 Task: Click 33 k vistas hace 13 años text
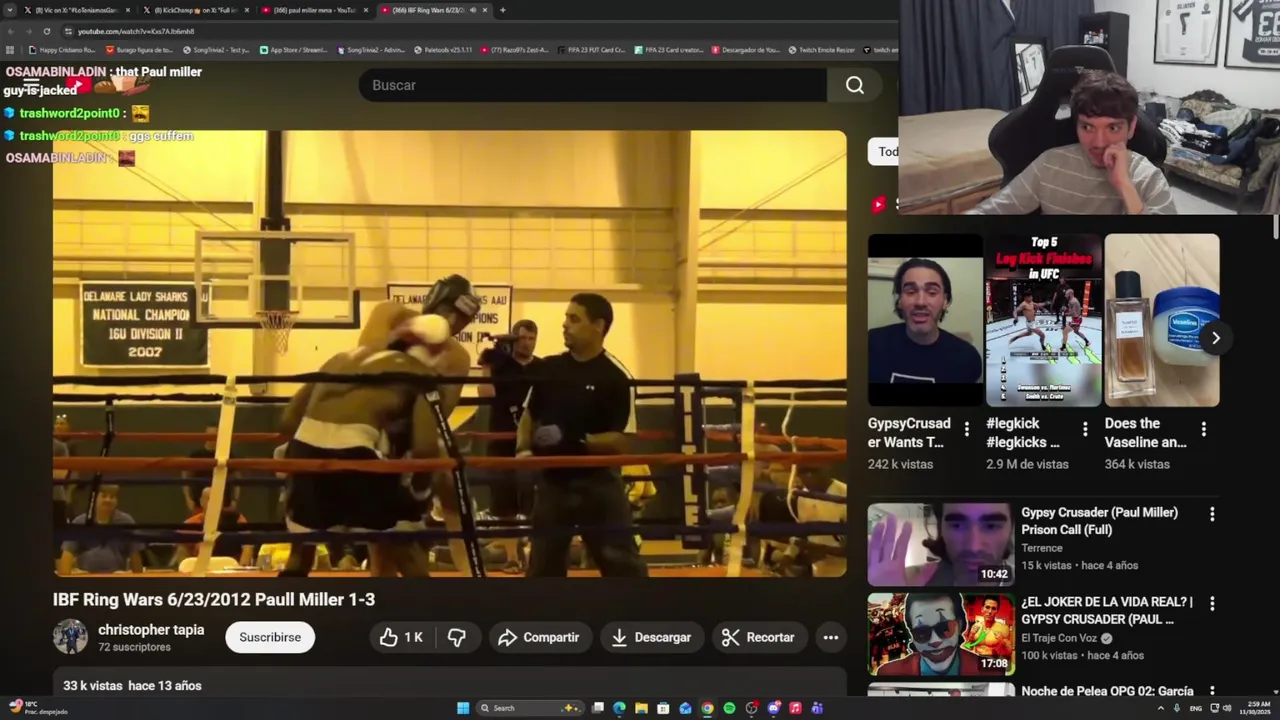[132, 686]
